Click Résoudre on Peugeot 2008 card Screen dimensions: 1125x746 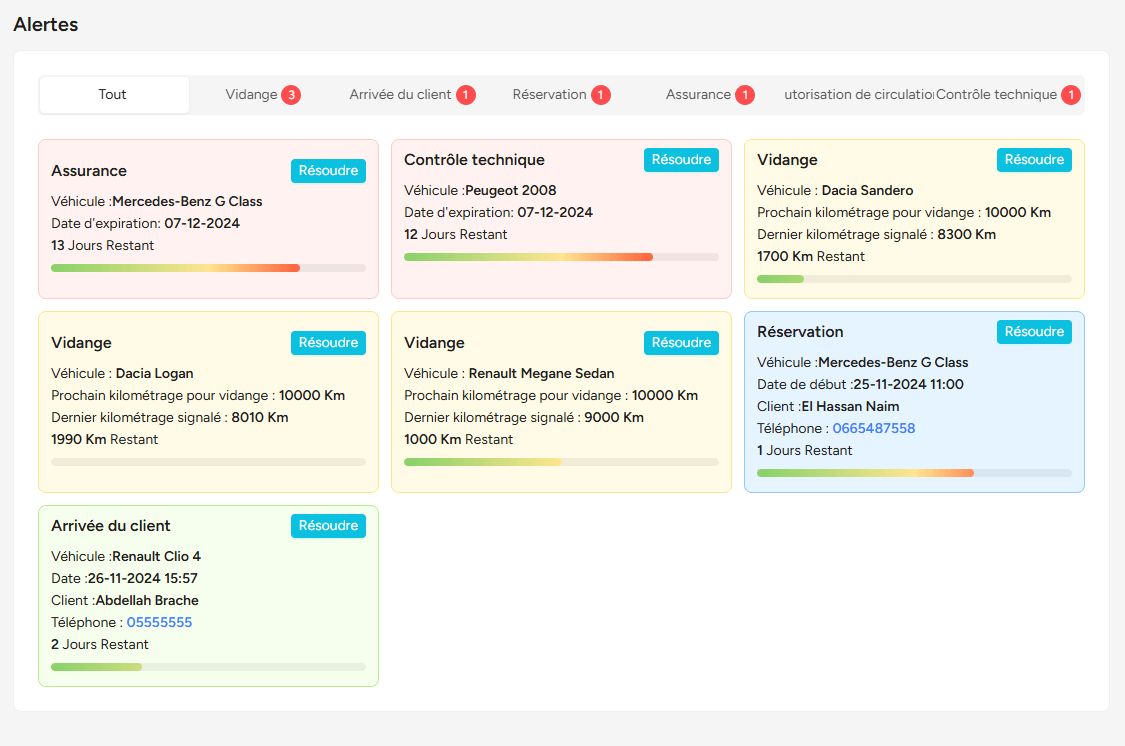[x=681, y=160]
